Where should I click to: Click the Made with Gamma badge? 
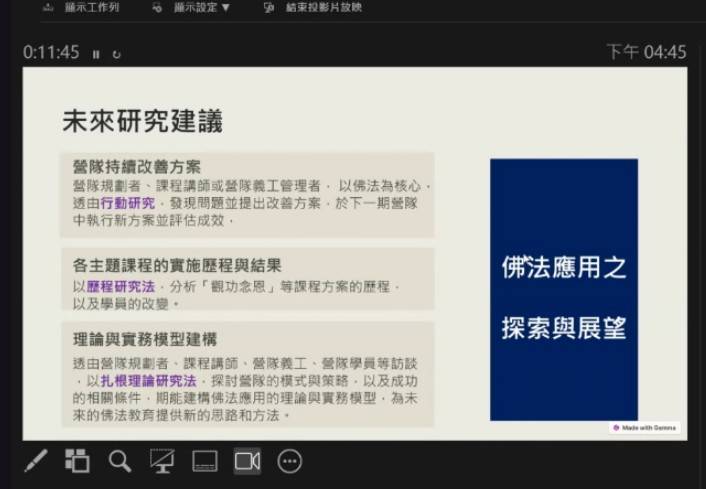644,427
